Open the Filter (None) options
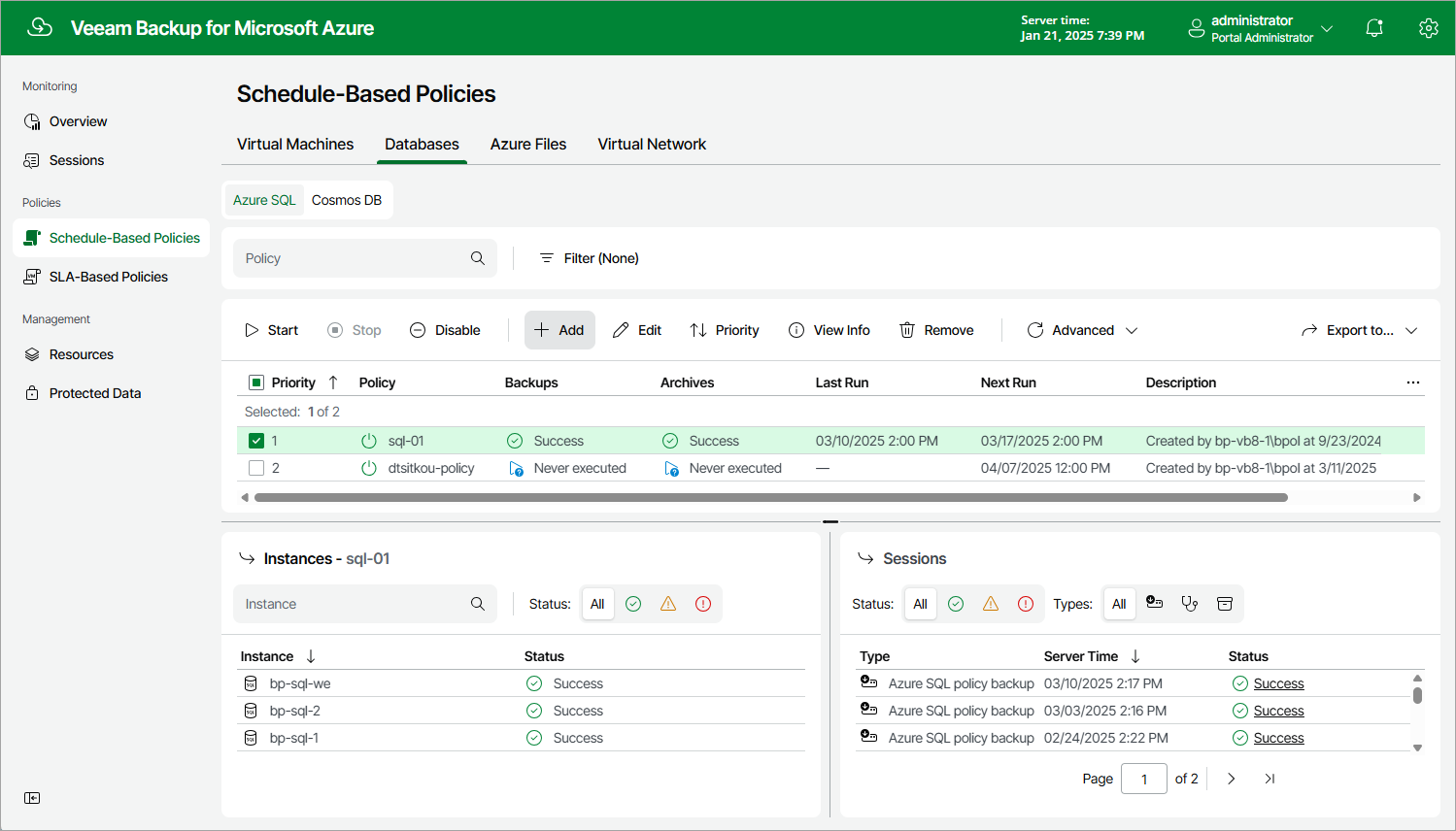1456x831 pixels. (x=589, y=258)
